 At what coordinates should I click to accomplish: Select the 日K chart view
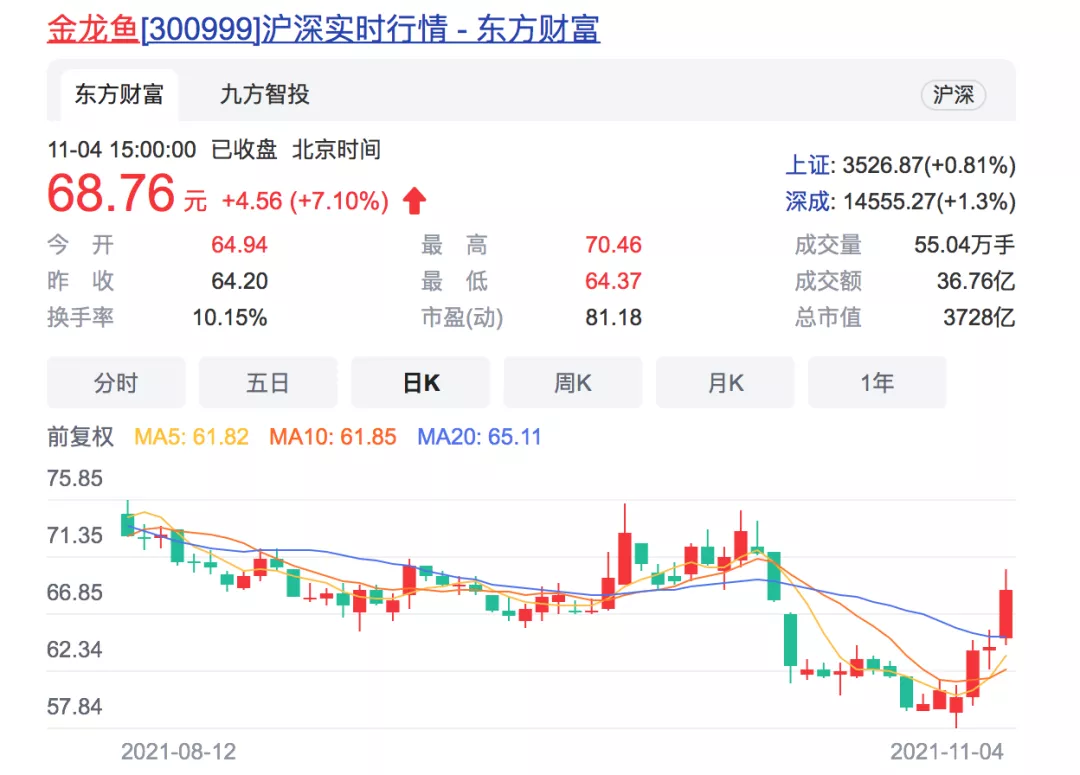click(420, 383)
